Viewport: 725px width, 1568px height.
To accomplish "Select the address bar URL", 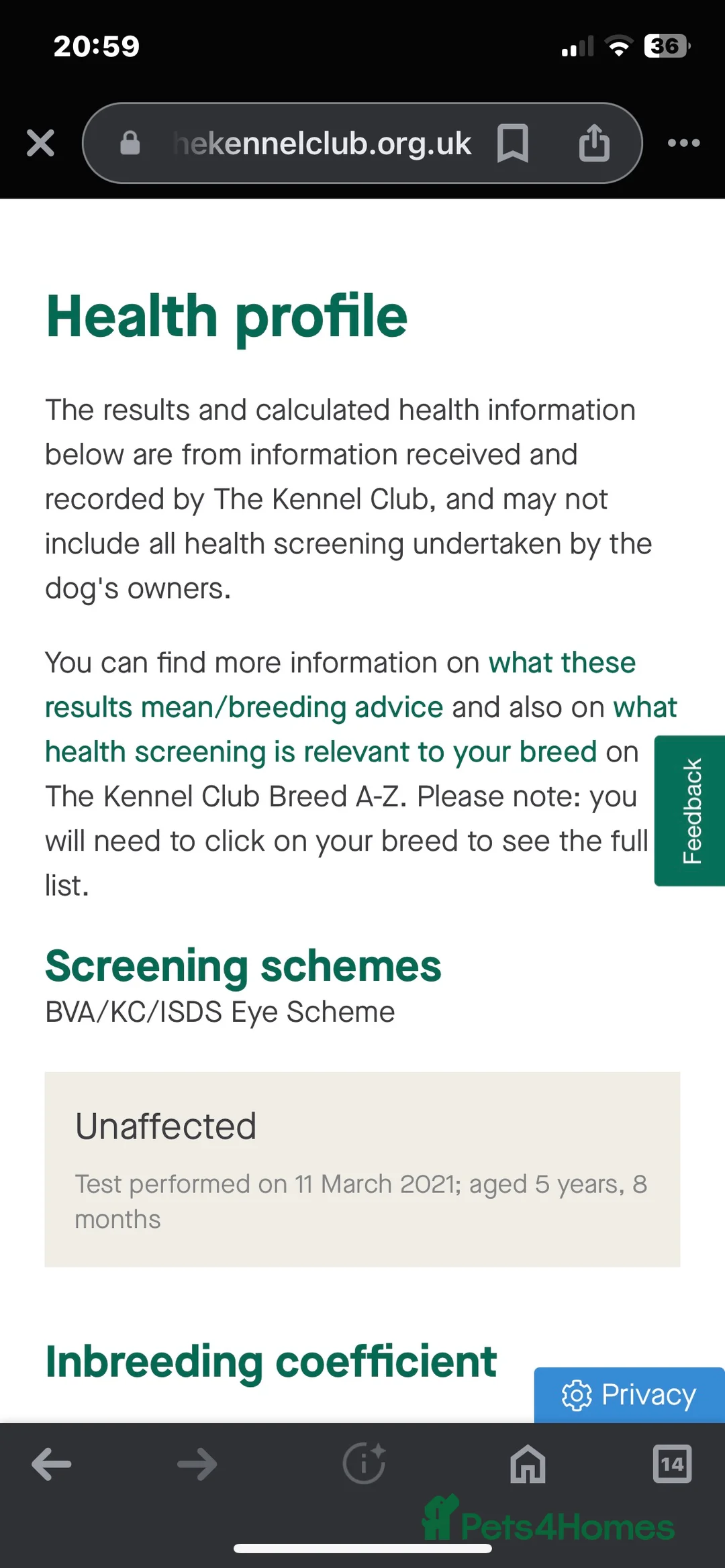I will pyautogui.click(x=322, y=143).
